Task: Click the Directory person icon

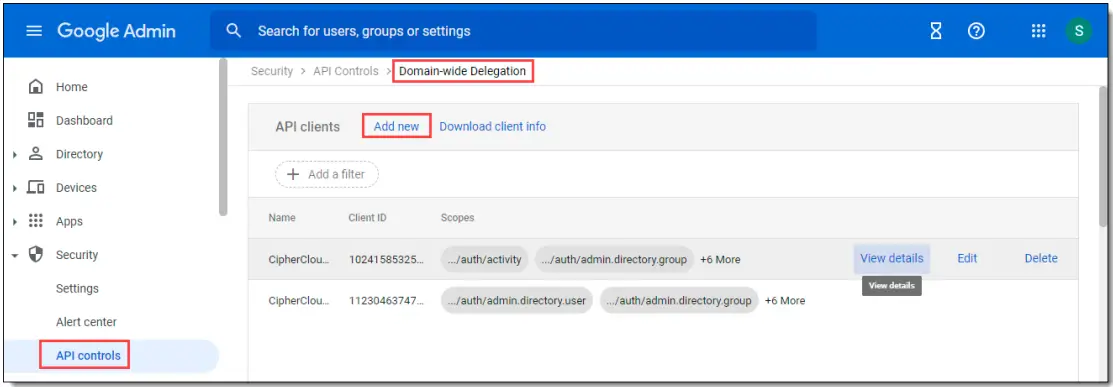Action: [x=35, y=154]
